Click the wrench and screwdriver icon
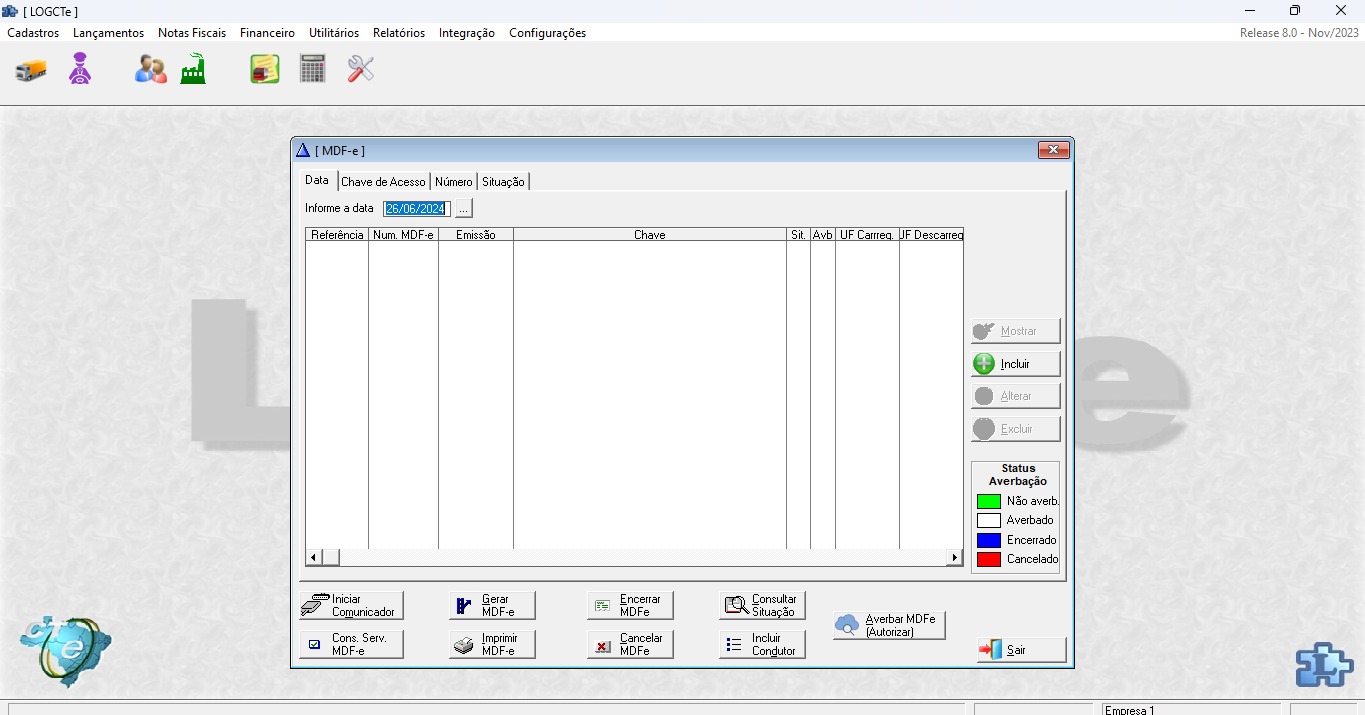This screenshot has width=1365, height=715. [360, 69]
